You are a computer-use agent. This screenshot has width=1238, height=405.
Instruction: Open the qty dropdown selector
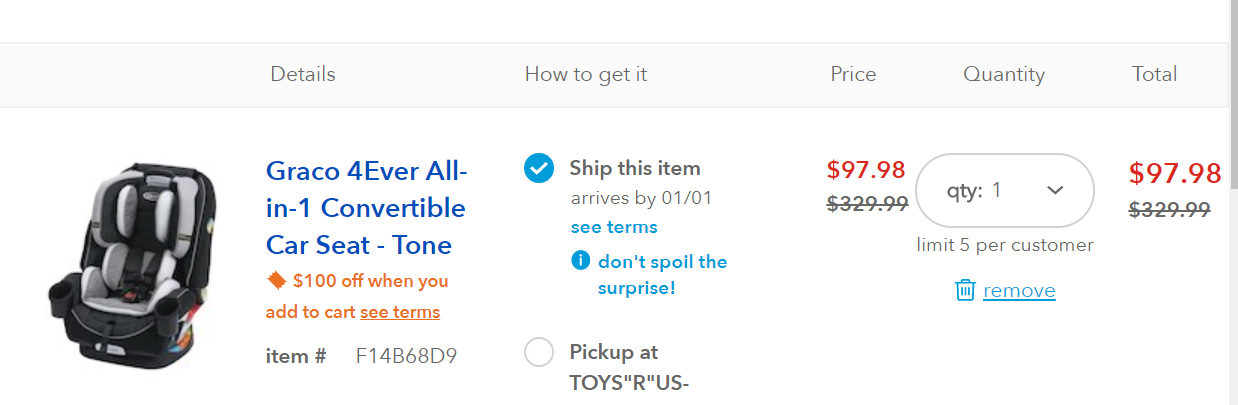[1004, 190]
